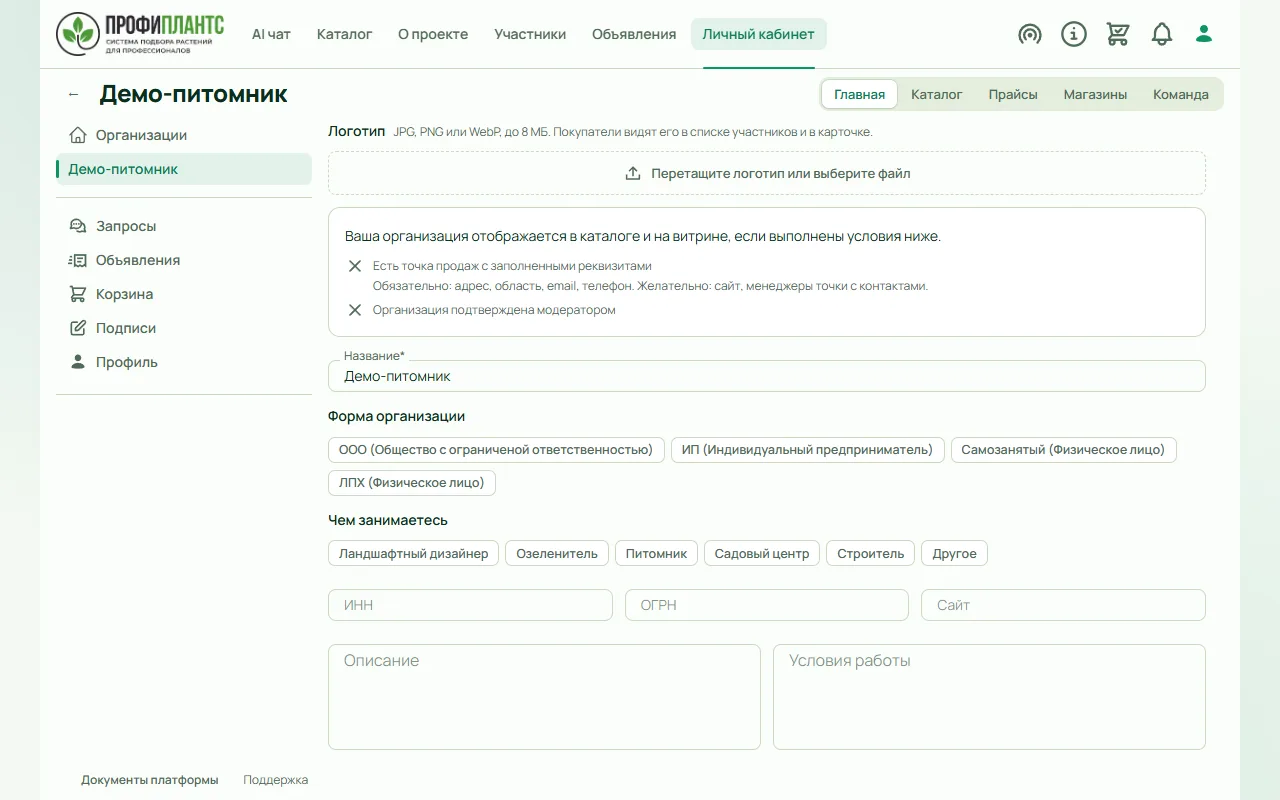Image resolution: width=1280 pixels, height=800 pixels.
Task: Go back with the left arrow
Action: coord(73,94)
